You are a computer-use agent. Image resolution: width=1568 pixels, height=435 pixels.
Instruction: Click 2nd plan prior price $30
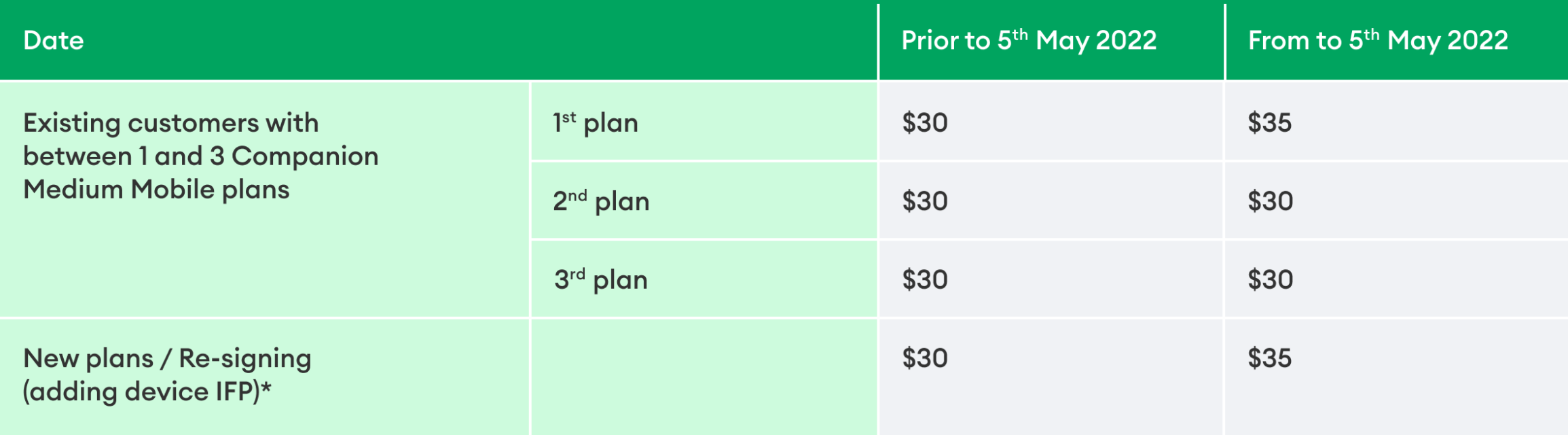tap(924, 201)
